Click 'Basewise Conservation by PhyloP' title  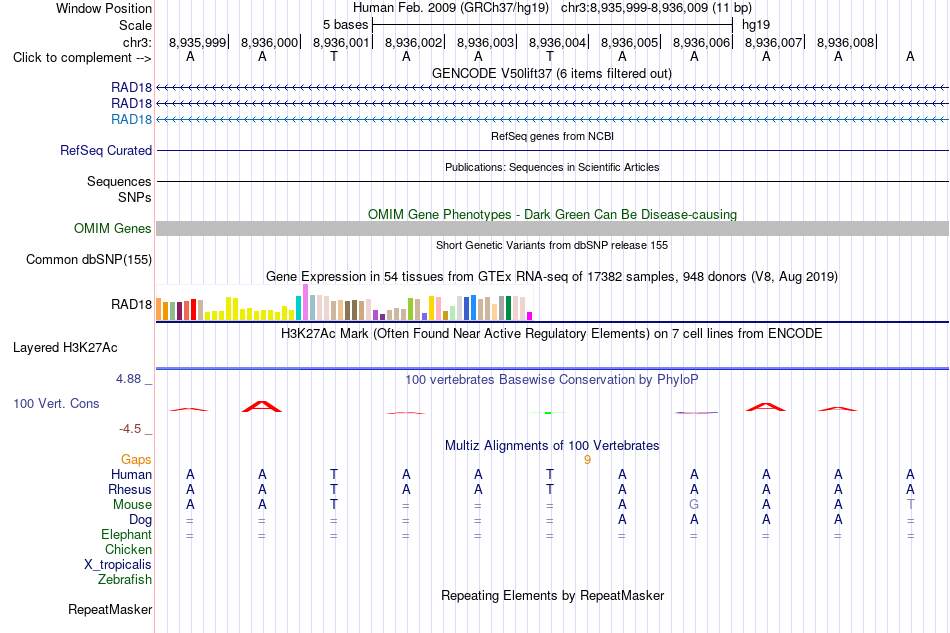tap(552, 380)
